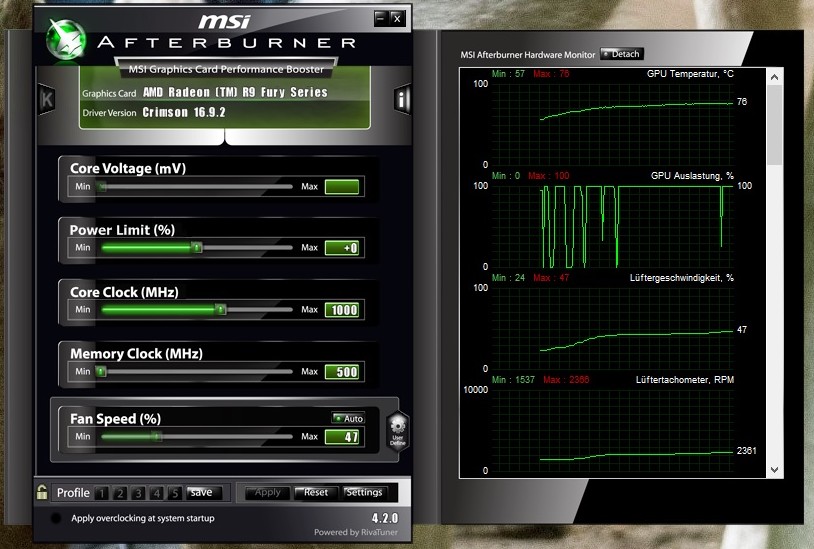The image size is (814, 549).
Task: Open the information i side button
Action: coord(402,99)
